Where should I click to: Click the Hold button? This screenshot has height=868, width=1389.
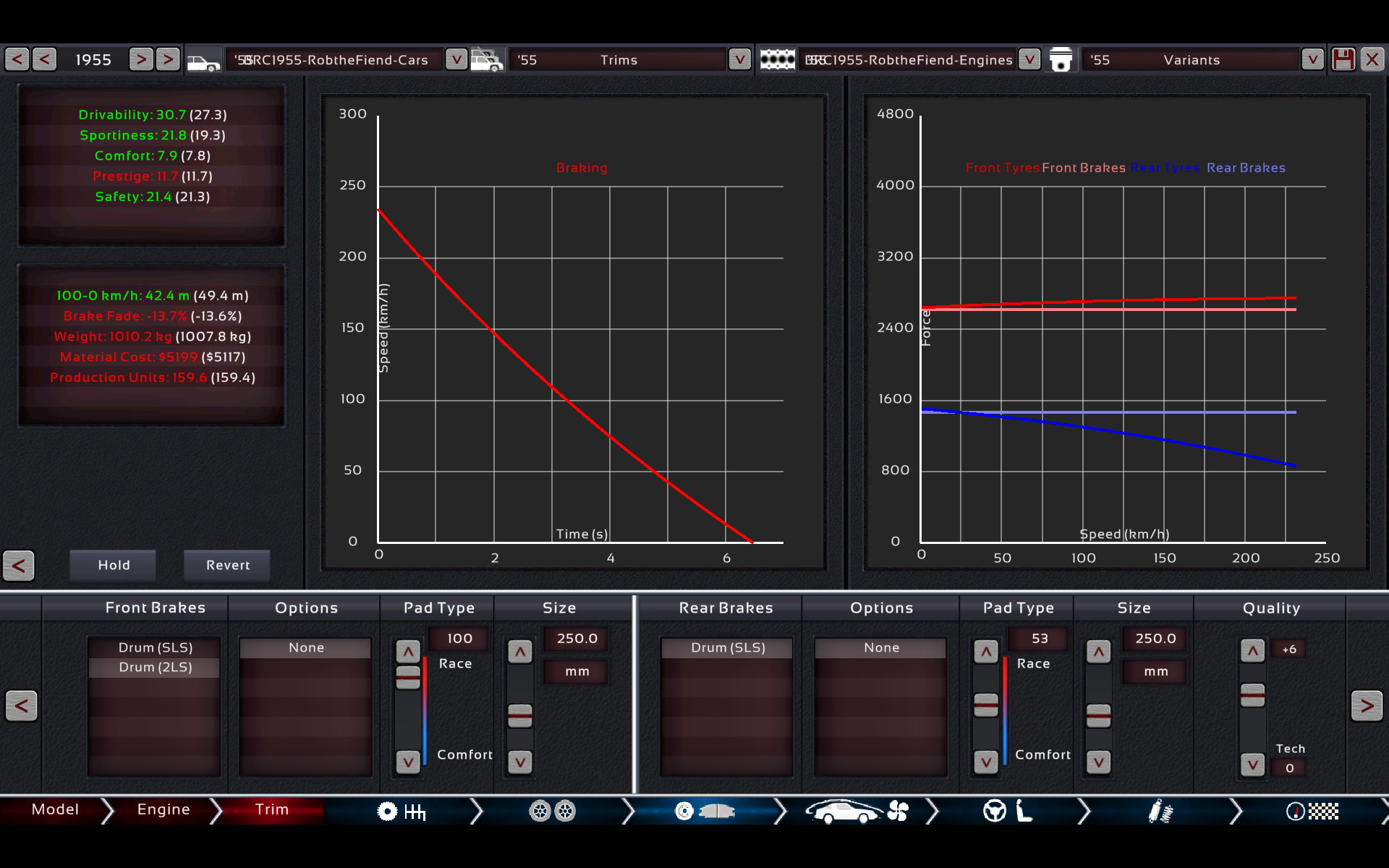pyautogui.click(x=113, y=564)
